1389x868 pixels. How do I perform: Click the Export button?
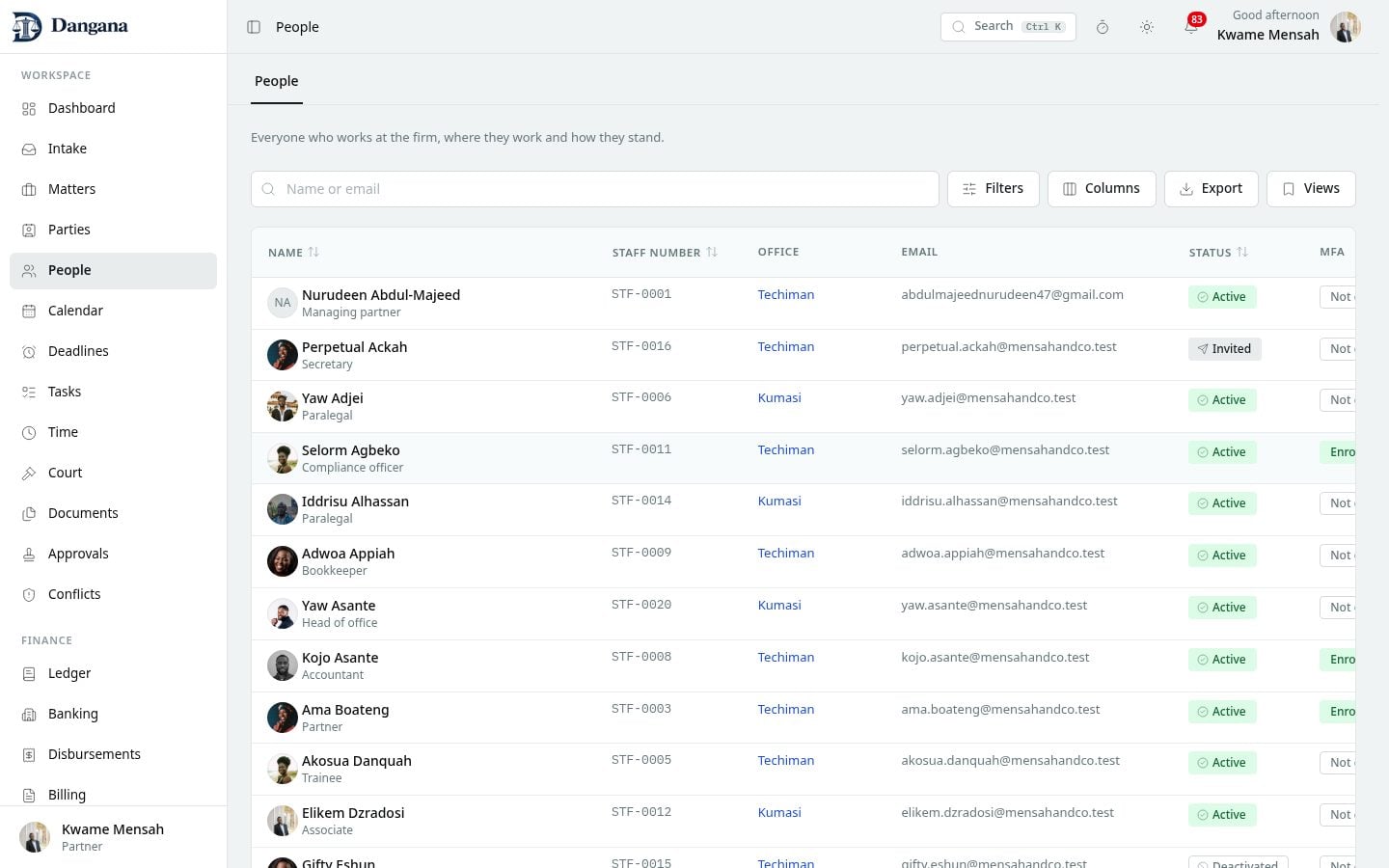click(x=1211, y=189)
